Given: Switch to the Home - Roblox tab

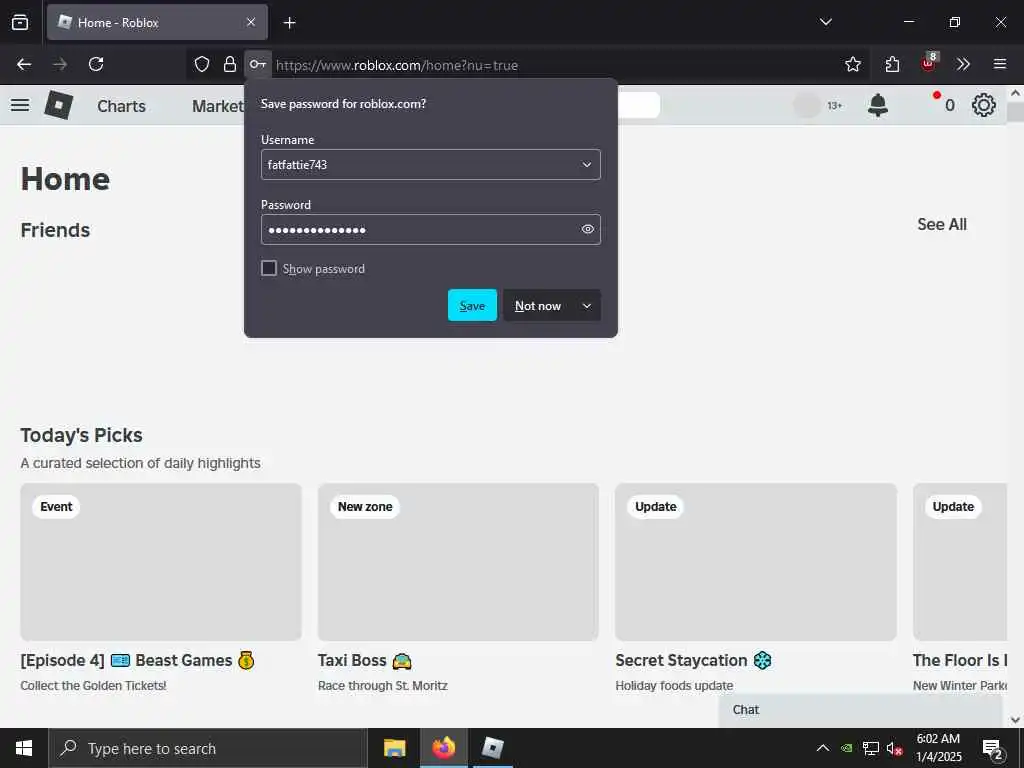Looking at the screenshot, I should click(x=157, y=22).
